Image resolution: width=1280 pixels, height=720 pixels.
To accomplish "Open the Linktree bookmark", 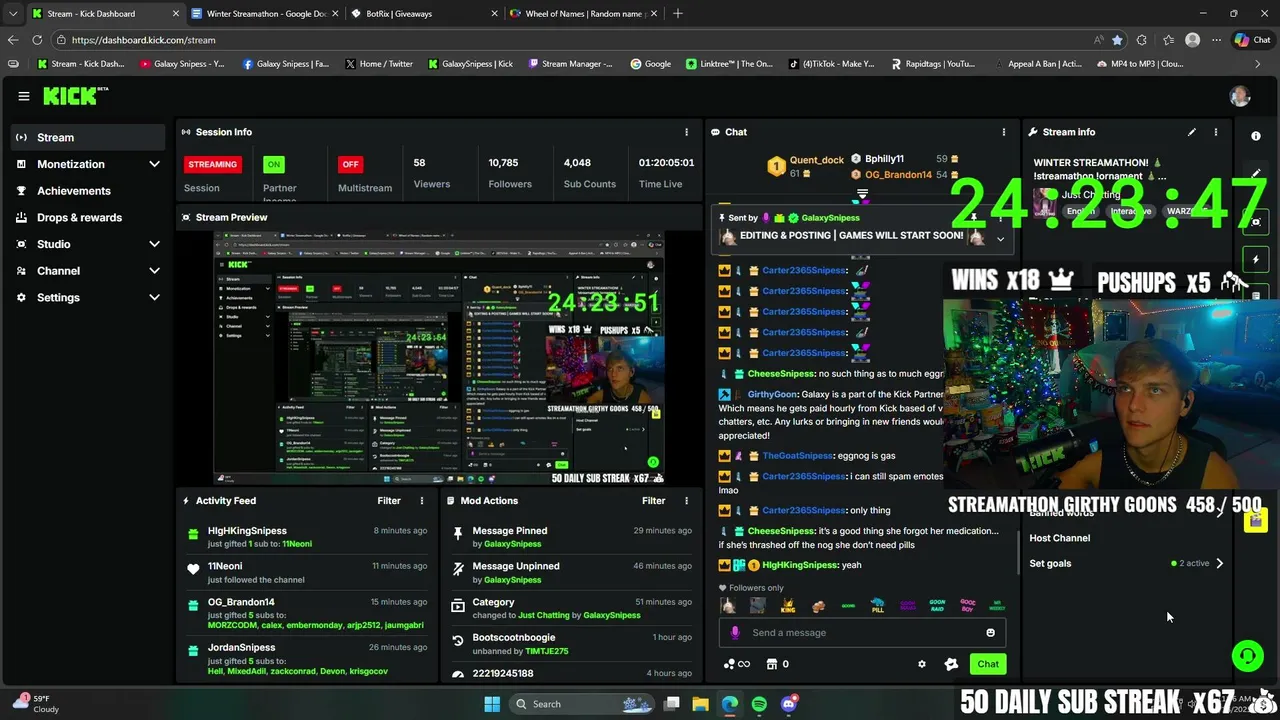I will point(730,64).
